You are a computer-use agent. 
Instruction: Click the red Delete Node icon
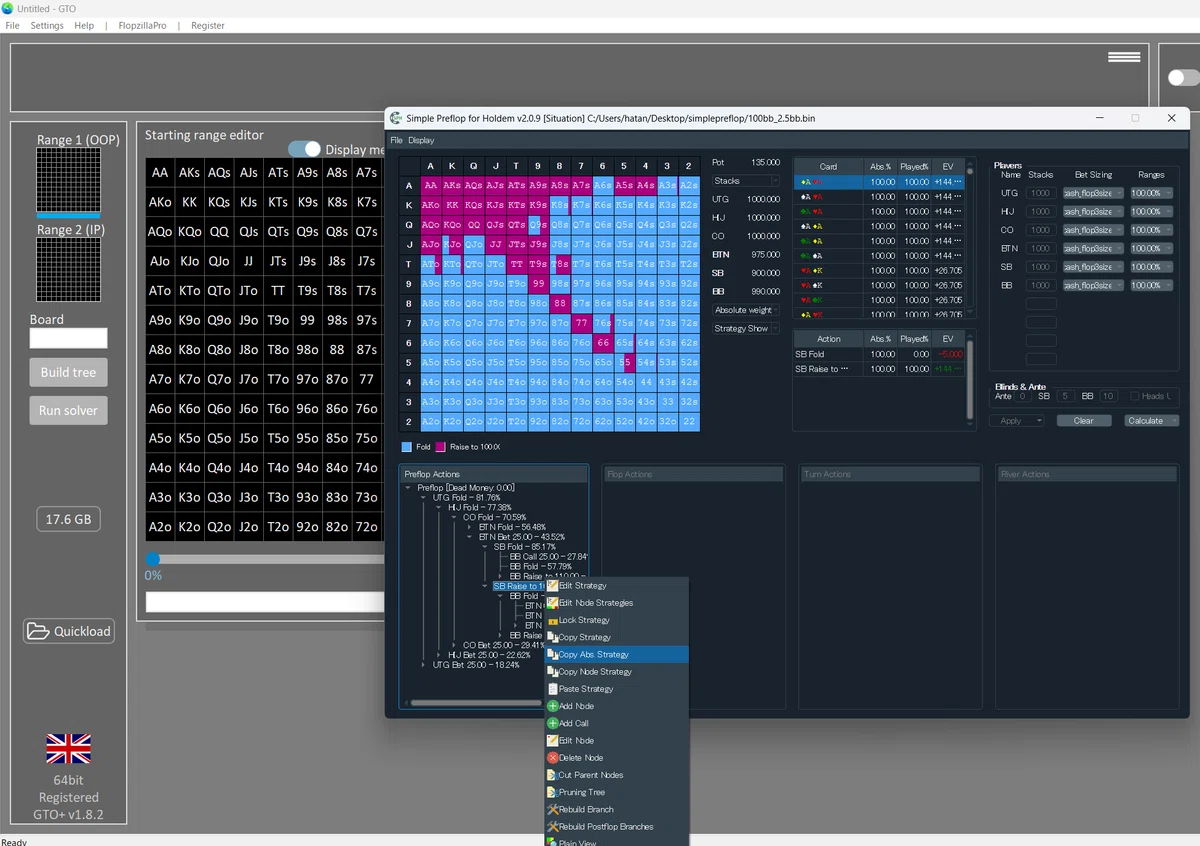pos(552,758)
